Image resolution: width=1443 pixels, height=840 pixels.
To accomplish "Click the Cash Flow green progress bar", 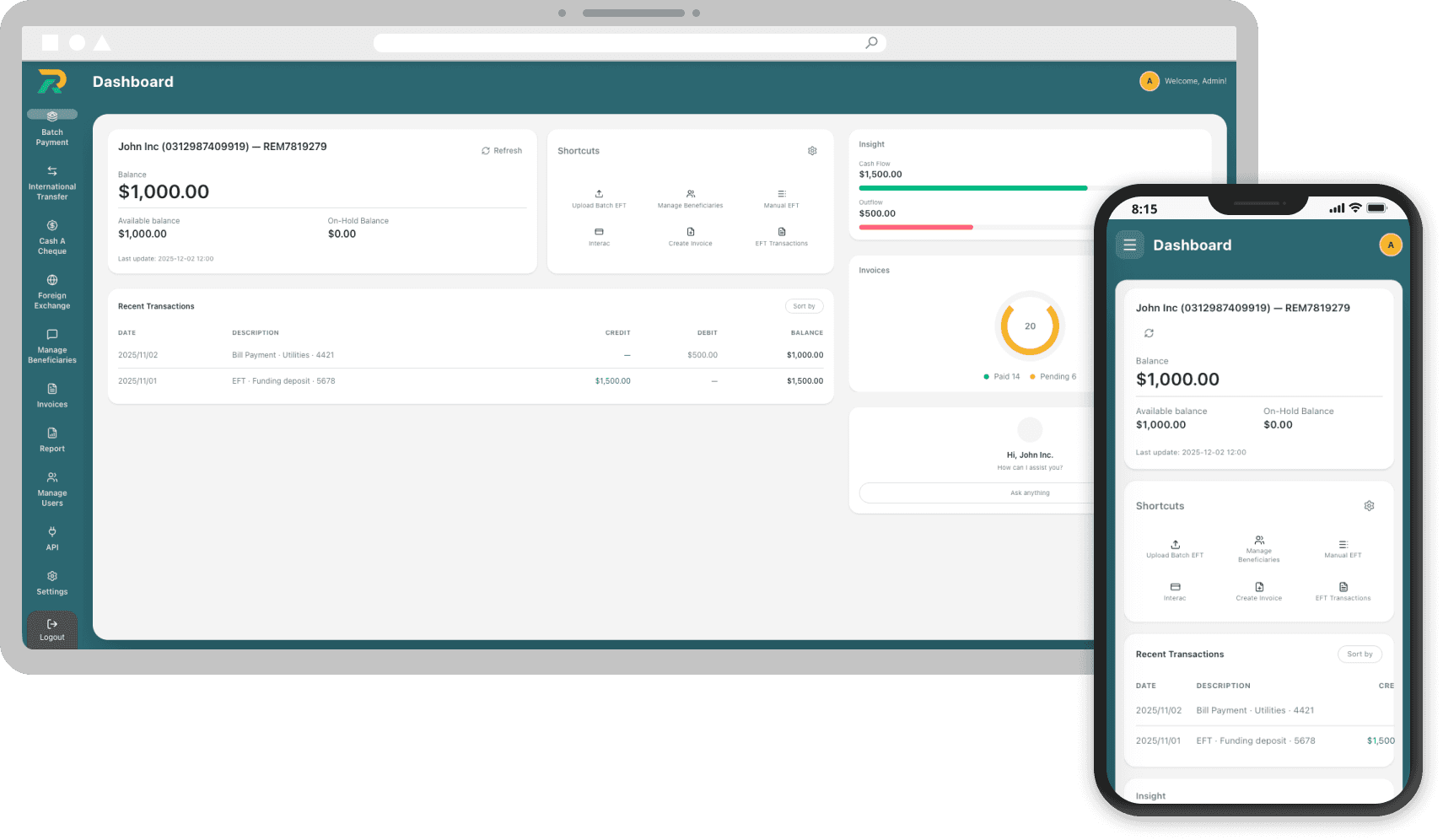I will pyautogui.click(x=973, y=188).
